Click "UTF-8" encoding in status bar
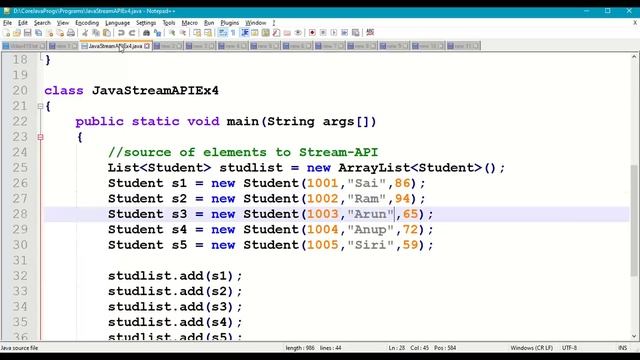The image size is (640, 360). click(x=569, y=348)
